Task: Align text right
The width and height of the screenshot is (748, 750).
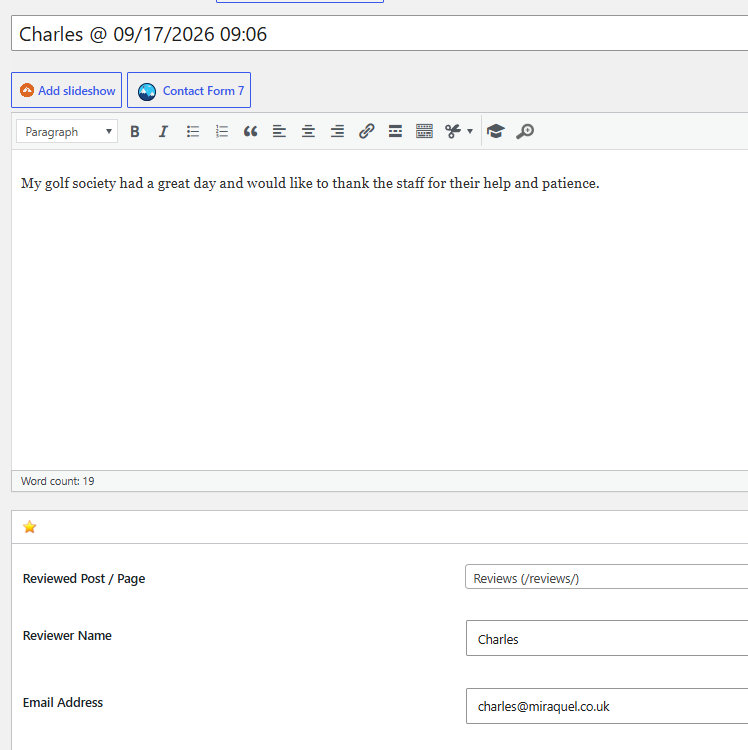Action: 338,131
